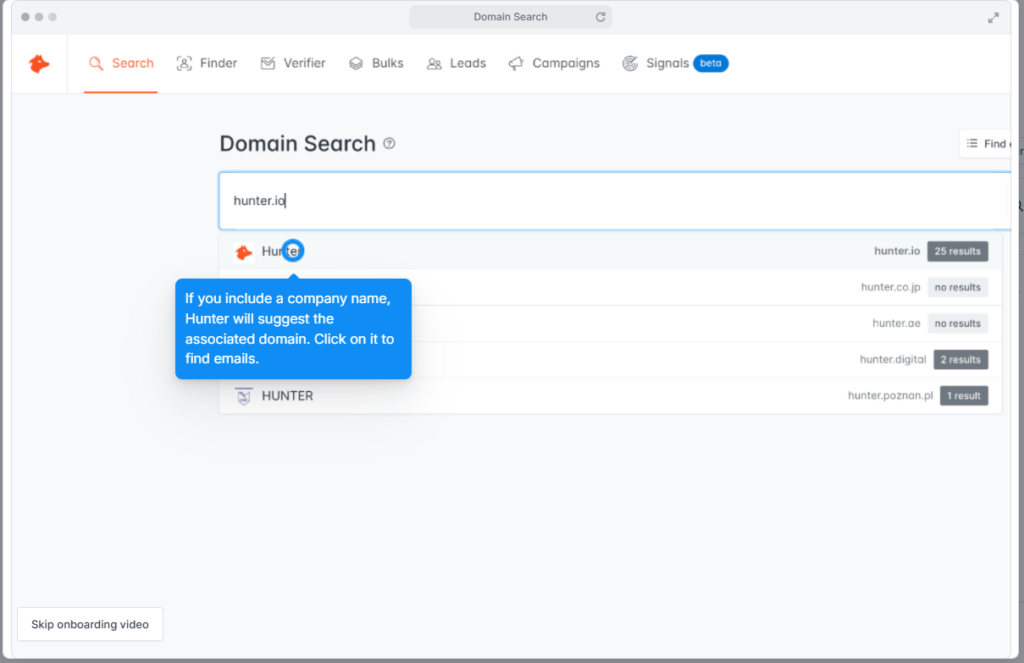Click the Bulks stack icon
1024x663 pixels.
356,63
